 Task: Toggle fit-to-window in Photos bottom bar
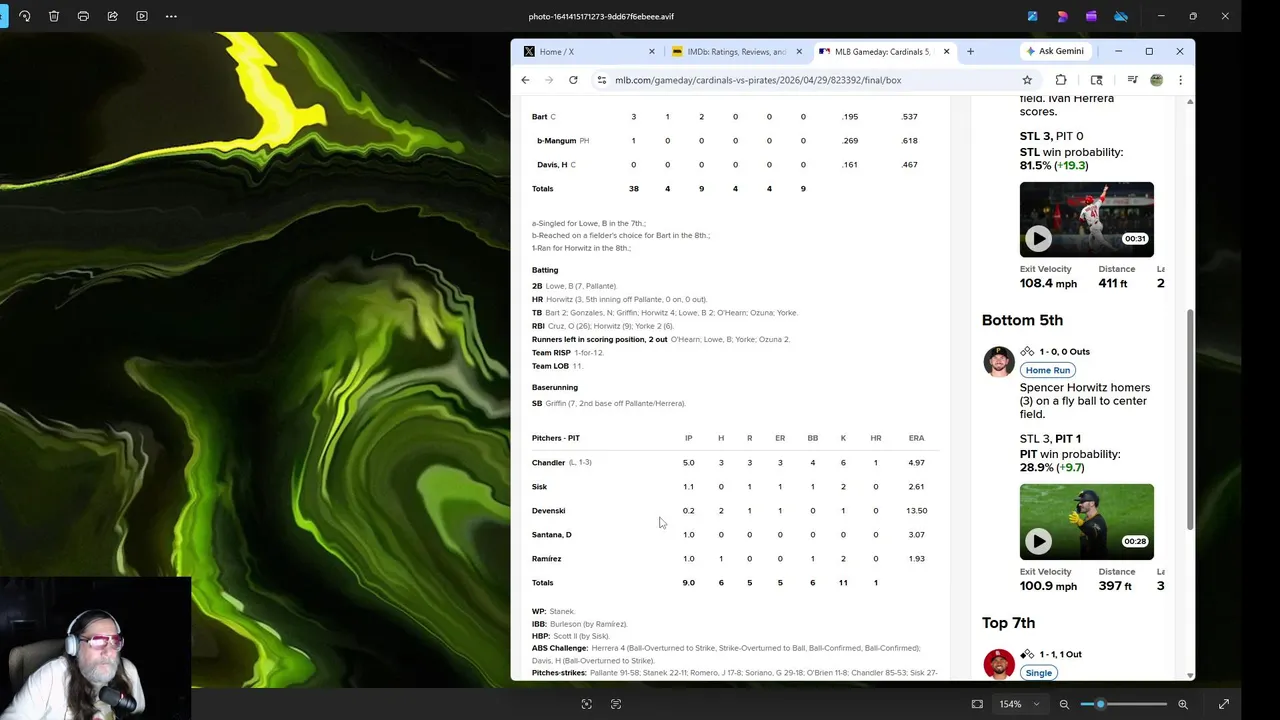977,704
